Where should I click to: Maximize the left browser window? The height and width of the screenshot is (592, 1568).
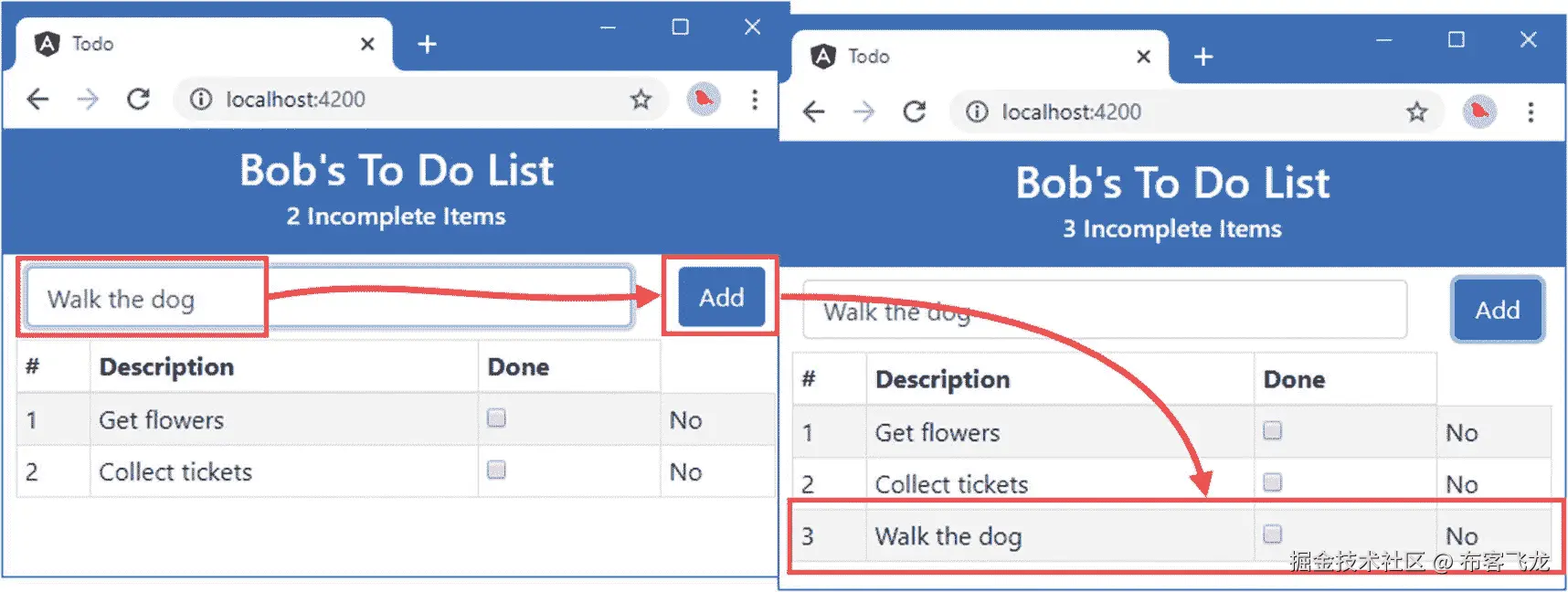coord(680,27)
